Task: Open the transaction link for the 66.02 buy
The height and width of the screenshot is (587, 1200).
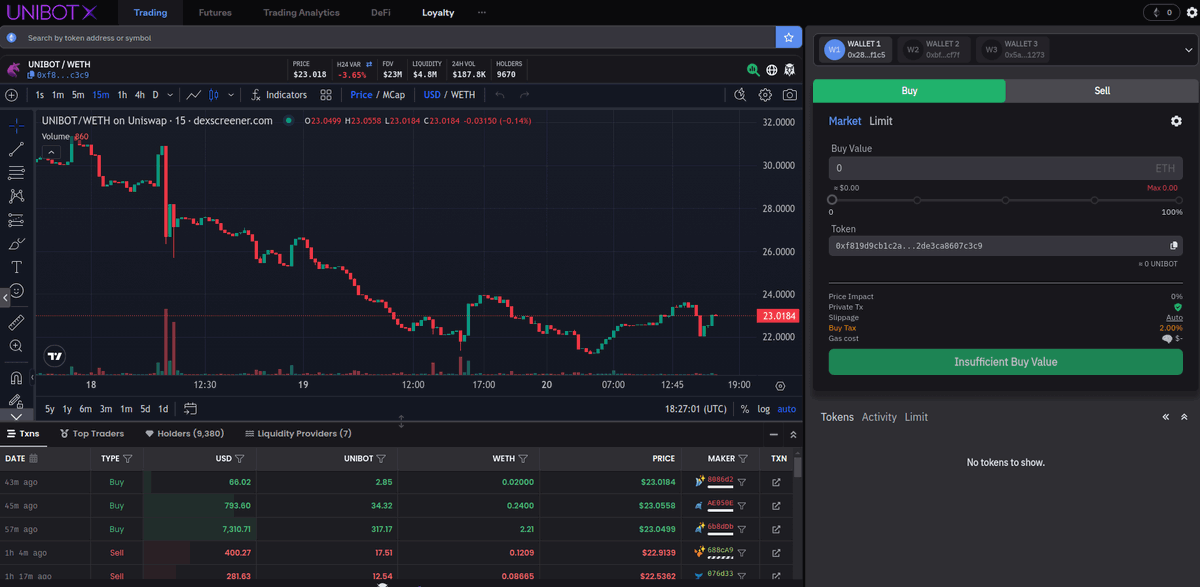Action: coord(777,481)
